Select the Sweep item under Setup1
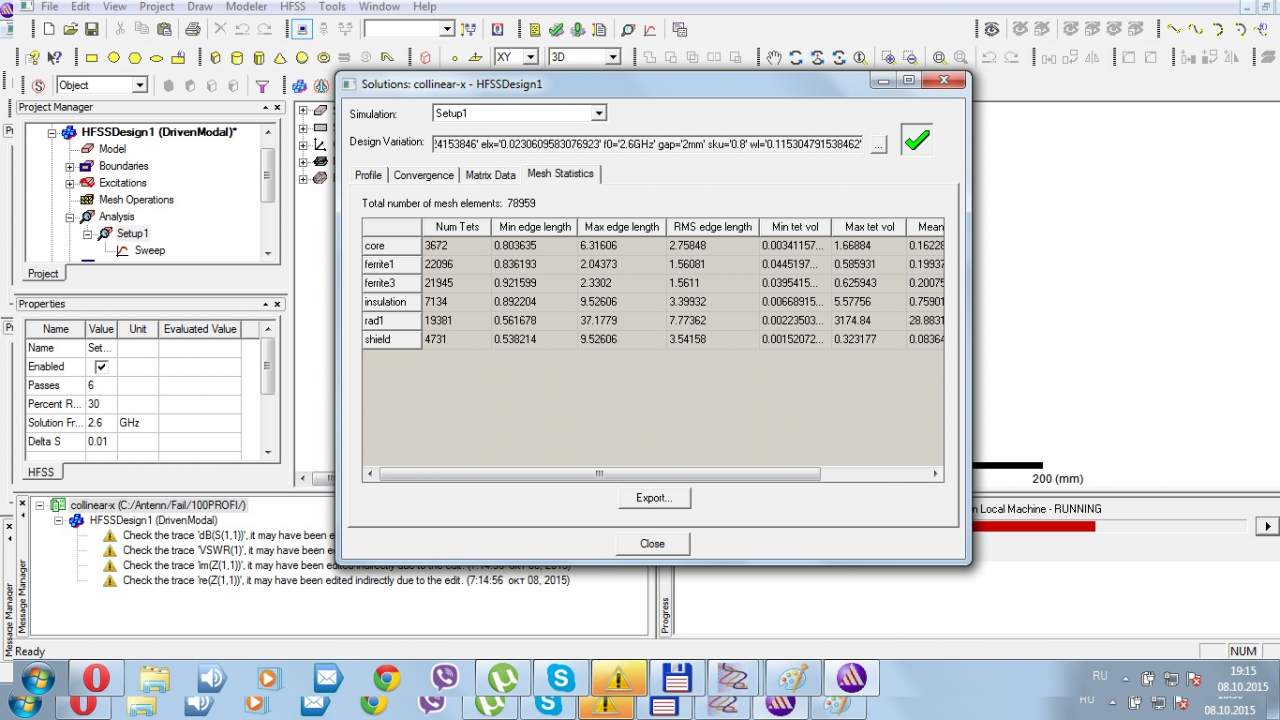Viewport: 1280px width, 720px height. [x=150, y=251]
